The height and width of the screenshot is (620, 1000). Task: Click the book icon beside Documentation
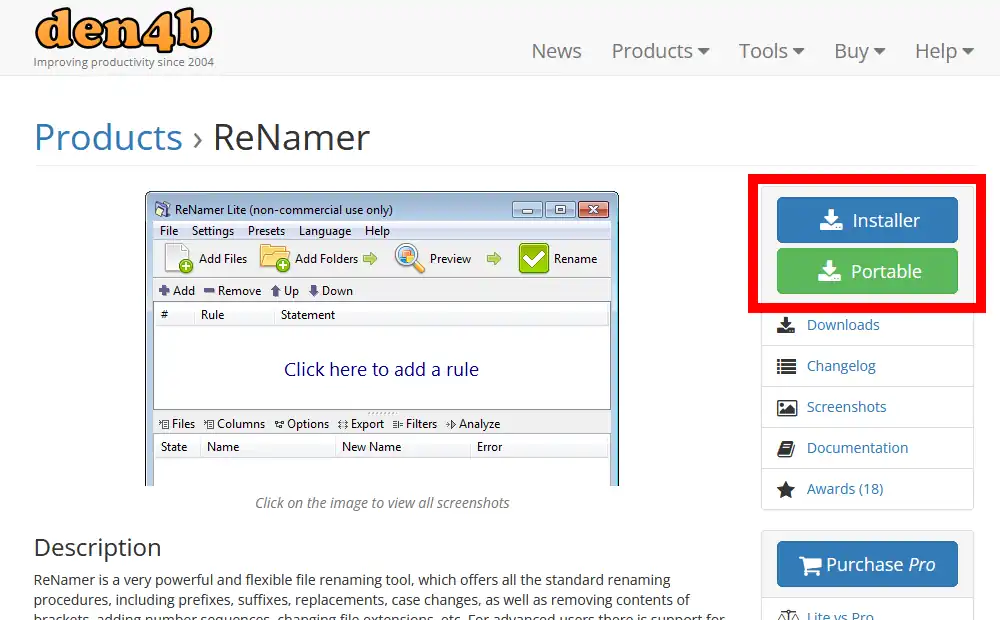click(x=787, y=448)
